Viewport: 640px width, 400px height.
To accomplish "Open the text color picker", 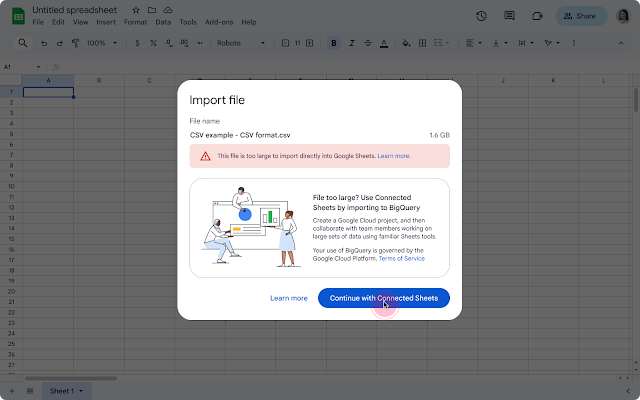I will pos(382,43).
